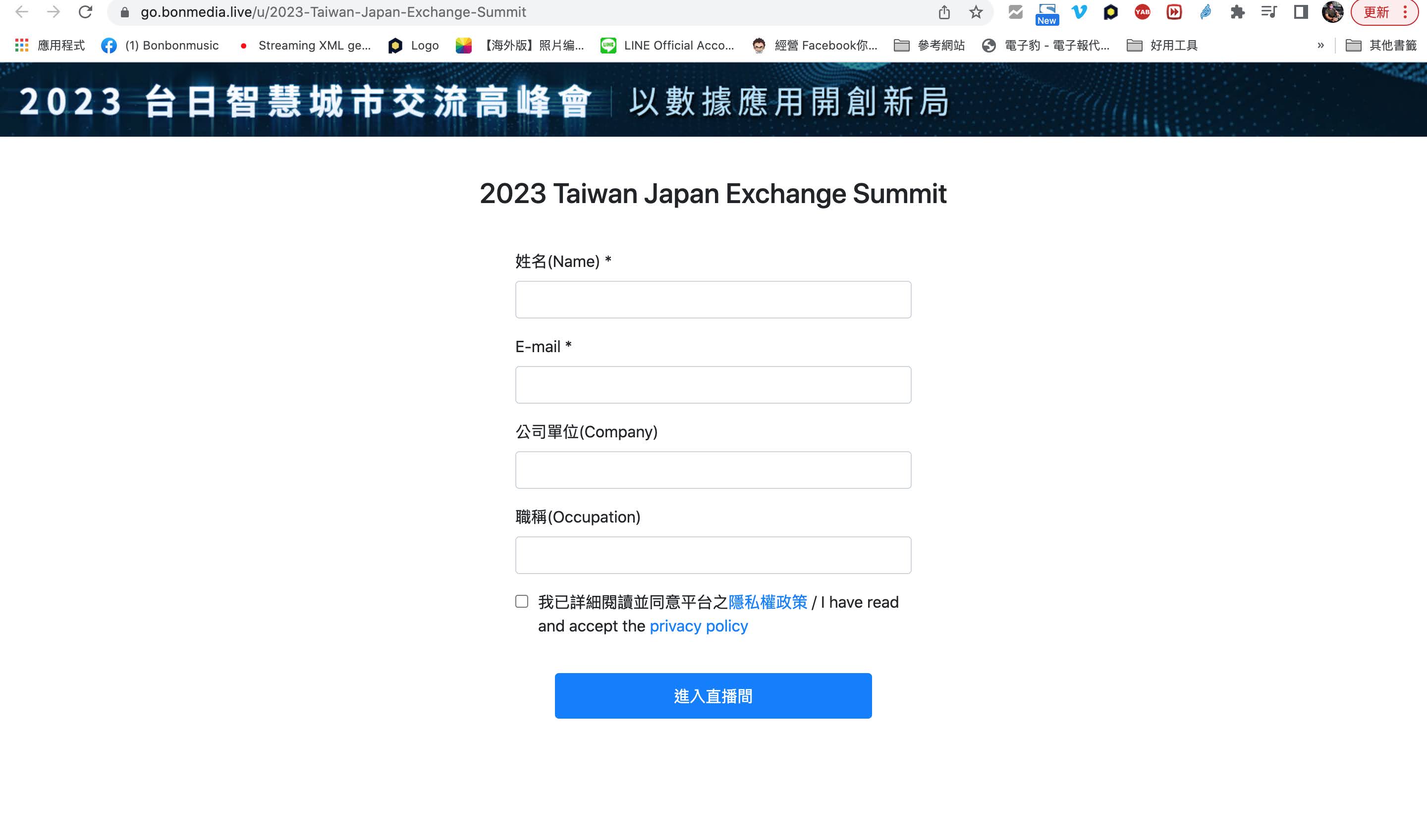Open the 好用工具 bookmark folder
1427x840 pixels.
pos(1162,45)
